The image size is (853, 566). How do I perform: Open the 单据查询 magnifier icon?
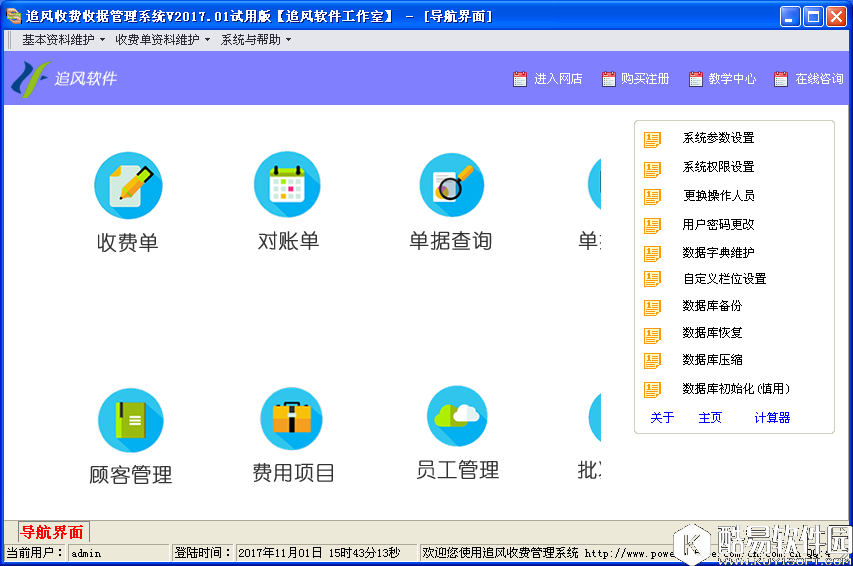coord(452,185)
